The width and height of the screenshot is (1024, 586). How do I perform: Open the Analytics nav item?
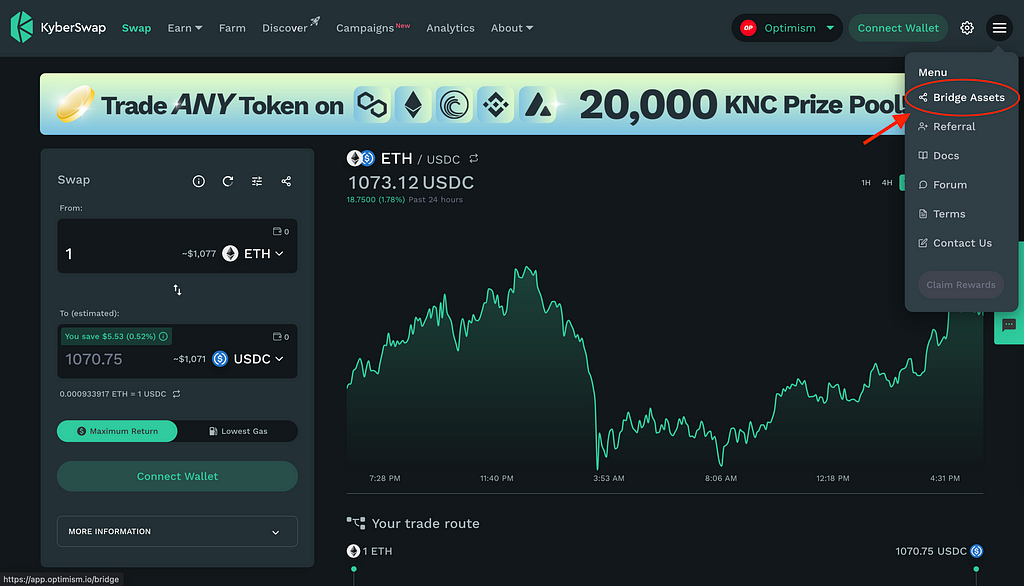pos(451,28)
